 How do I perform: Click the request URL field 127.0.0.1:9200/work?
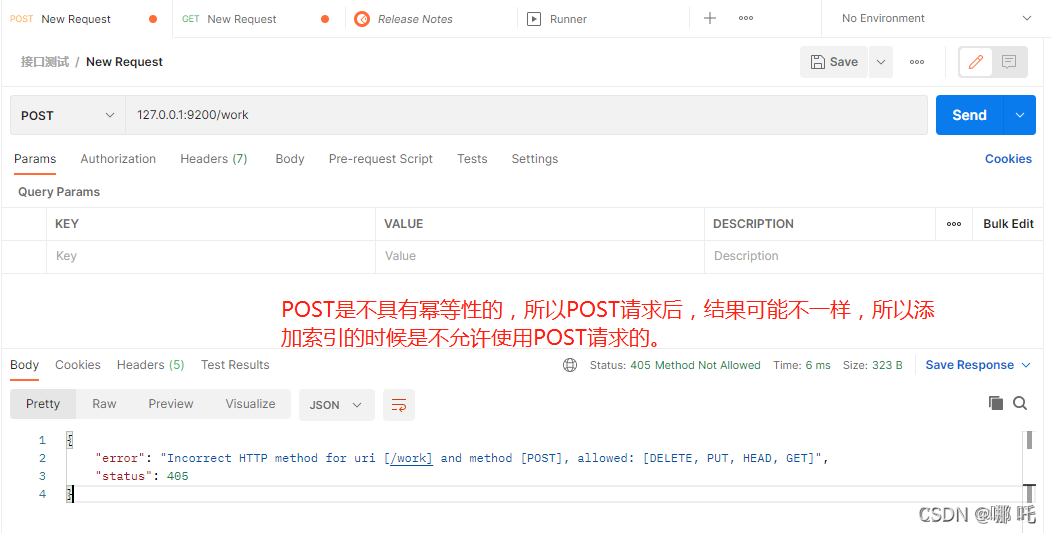[x=526, y=115]
